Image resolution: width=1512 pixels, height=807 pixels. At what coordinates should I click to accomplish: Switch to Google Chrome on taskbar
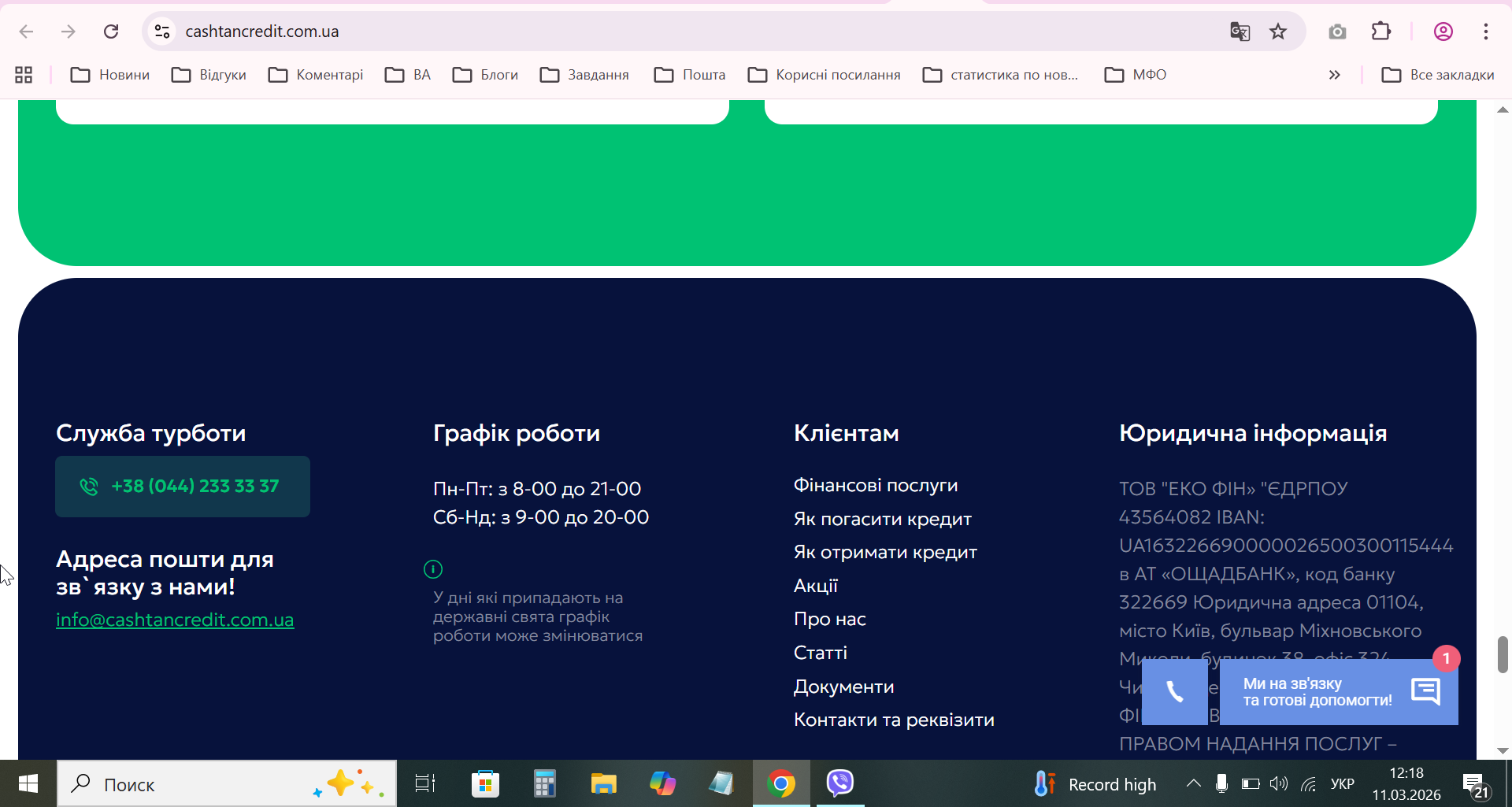781,784
